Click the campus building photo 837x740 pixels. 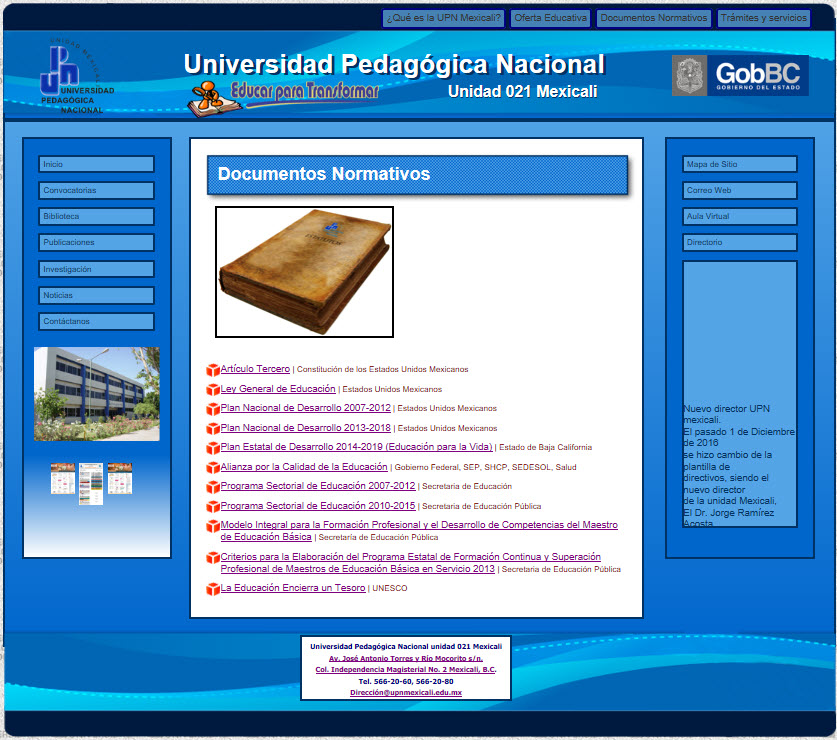coord(97,394)
